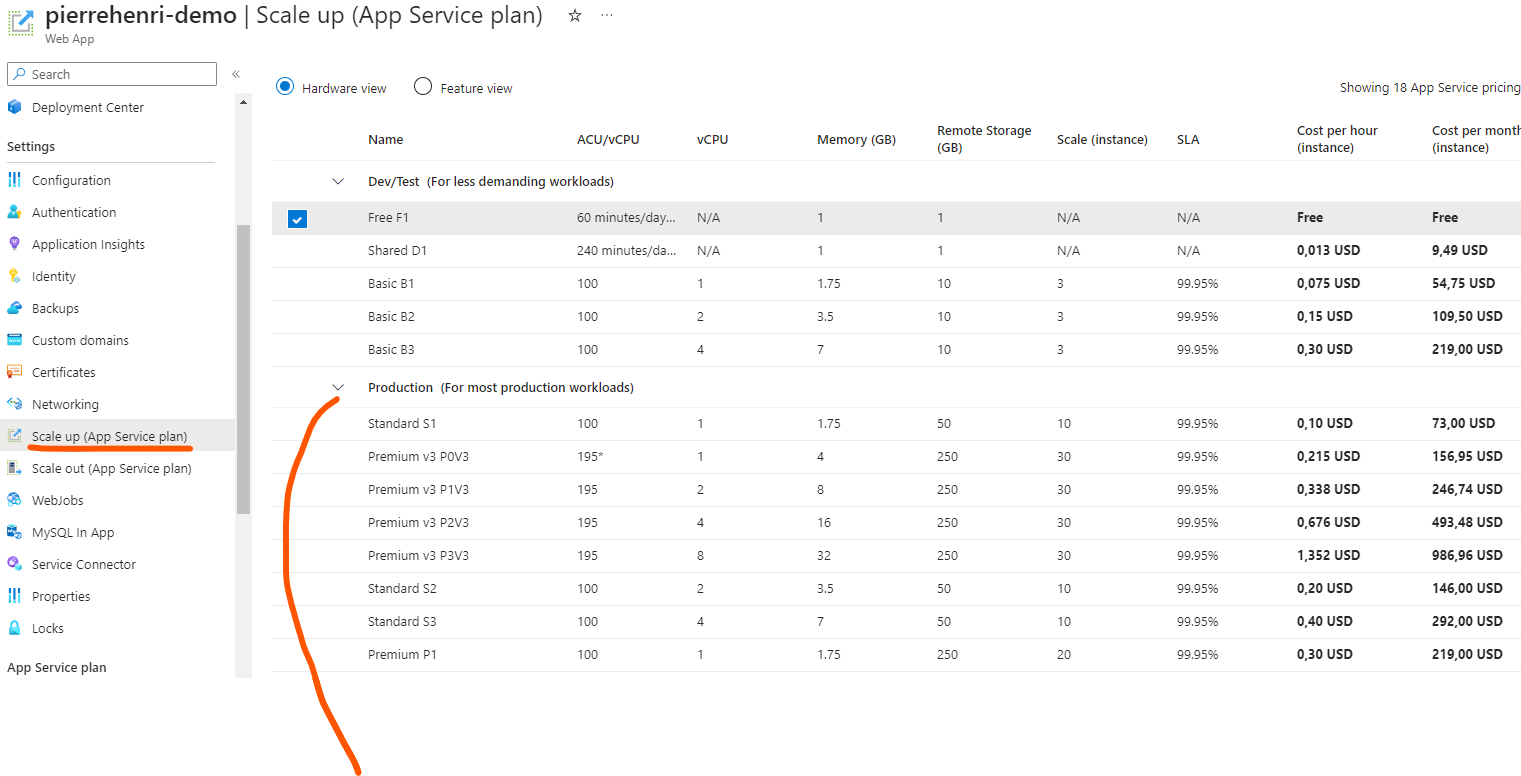Click the Custom domains icon
Image resolution: width=1521 pixels, height=776 pixels.
tap(14, 340)
